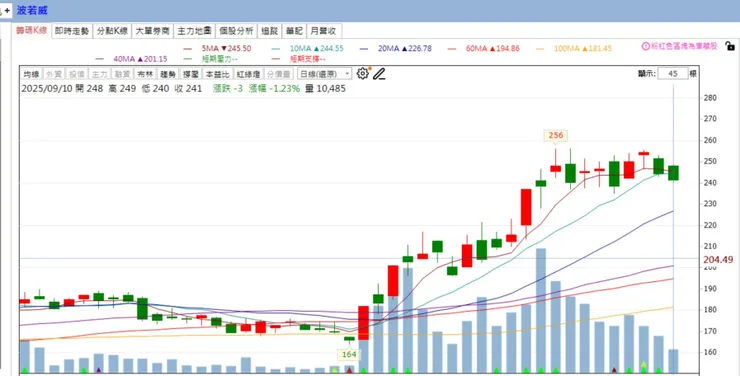The height and width of the screenshot is (376, 740).
Task: Click the 10MA 244.55 legend entry
Action: click(x=308, y=49)
